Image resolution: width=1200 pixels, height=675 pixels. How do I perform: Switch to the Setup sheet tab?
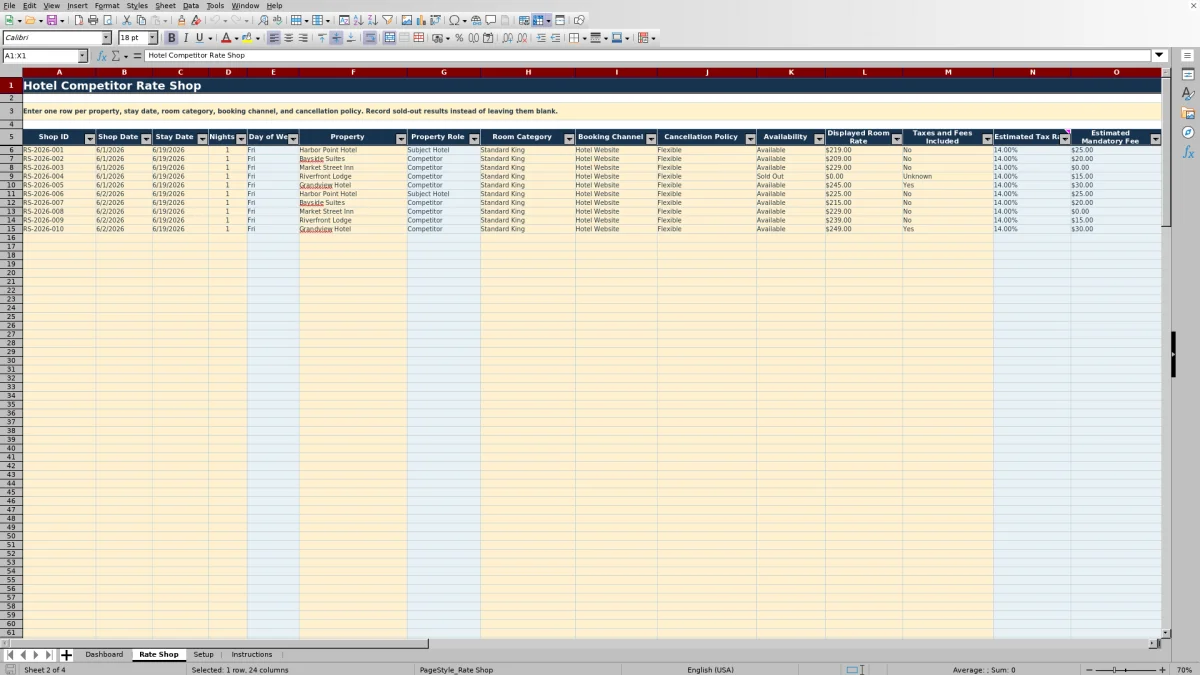pyautogui.click(x=203, y=654)
